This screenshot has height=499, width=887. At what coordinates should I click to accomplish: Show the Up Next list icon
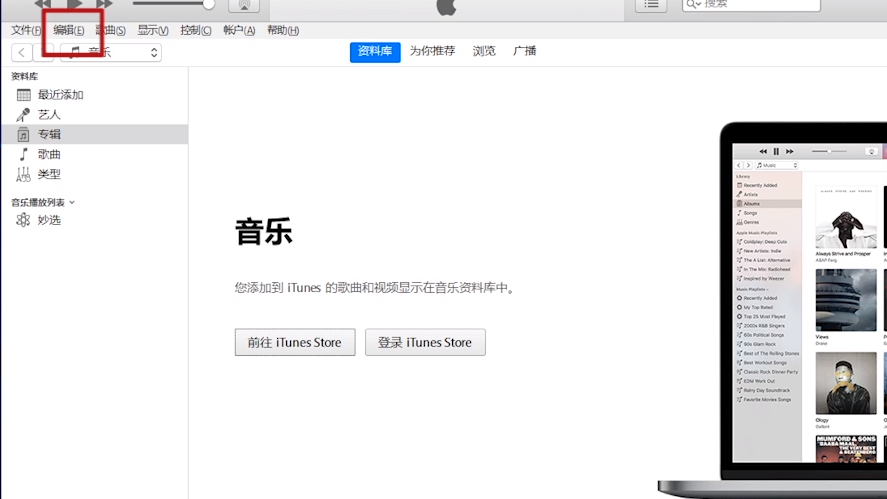pos(651,5)
